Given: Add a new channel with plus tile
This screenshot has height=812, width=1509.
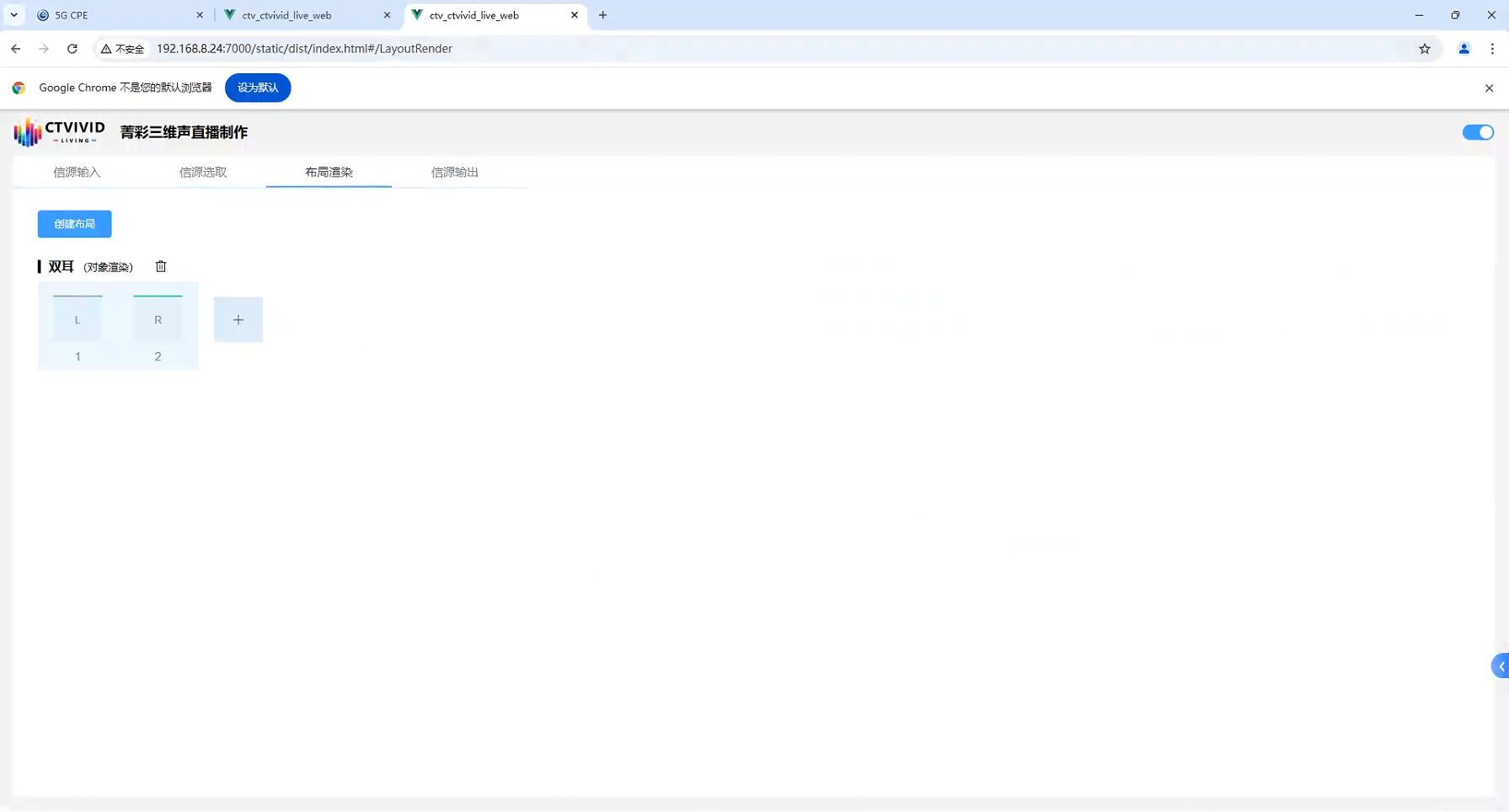Looking at the screenshot, I should [x=238, y=320].
